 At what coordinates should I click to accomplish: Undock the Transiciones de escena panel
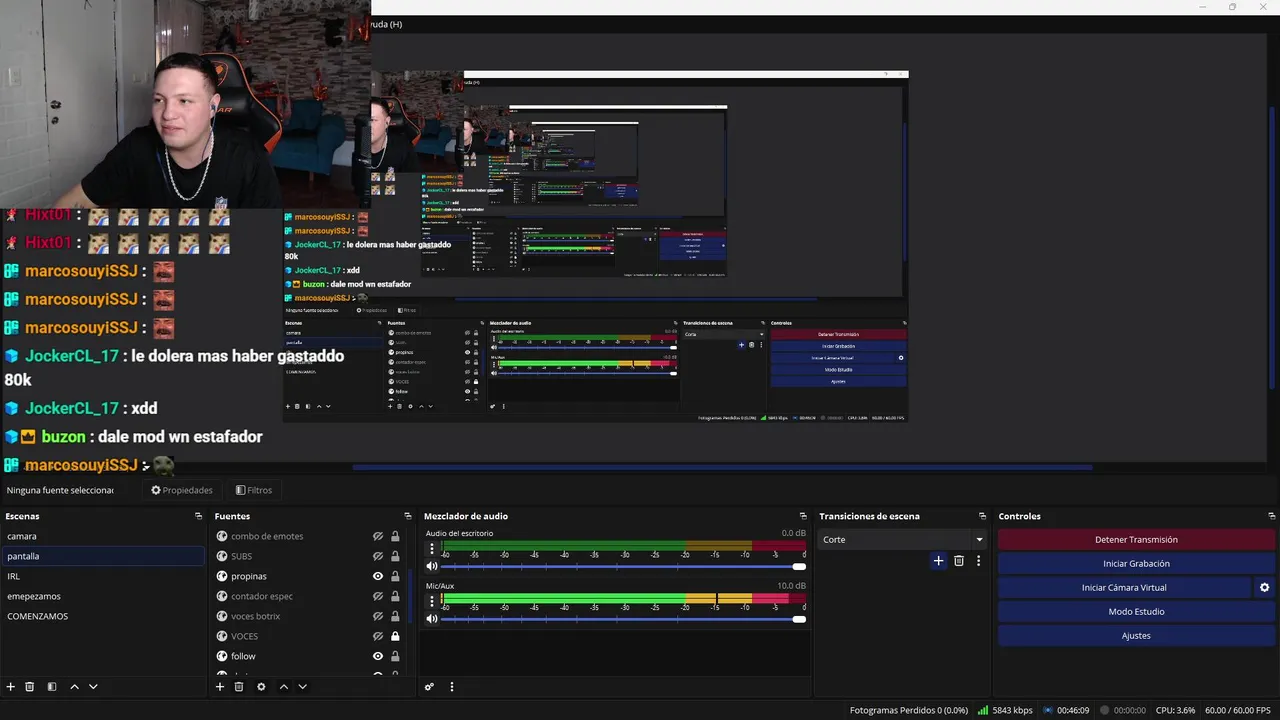(982, 516)
